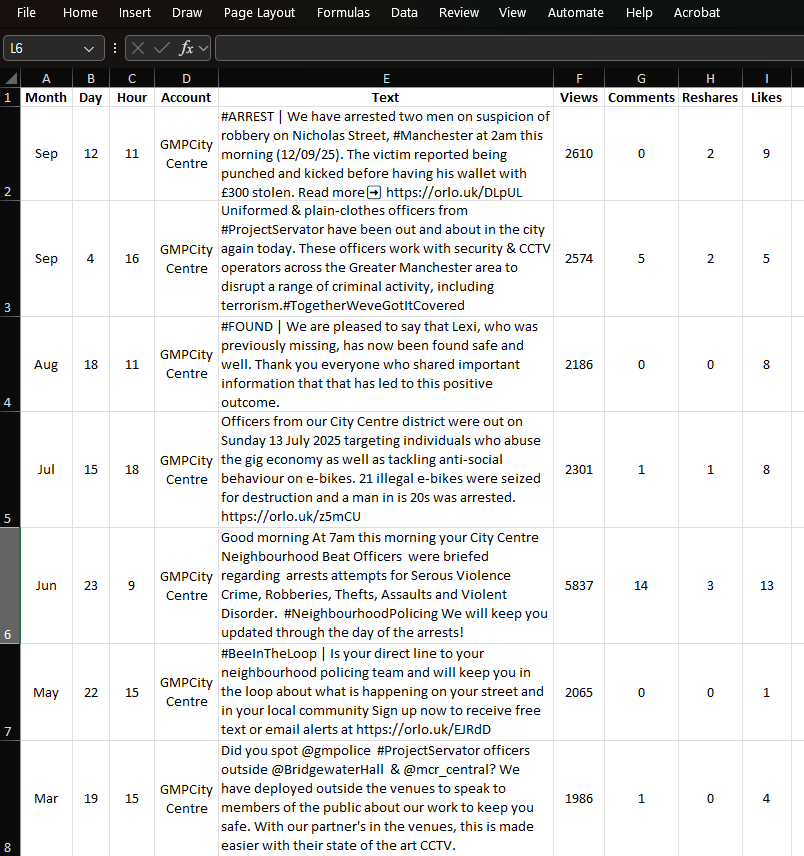Switch to the Formulas tab
Screen dimensions: 804x856
pos(343,13)
